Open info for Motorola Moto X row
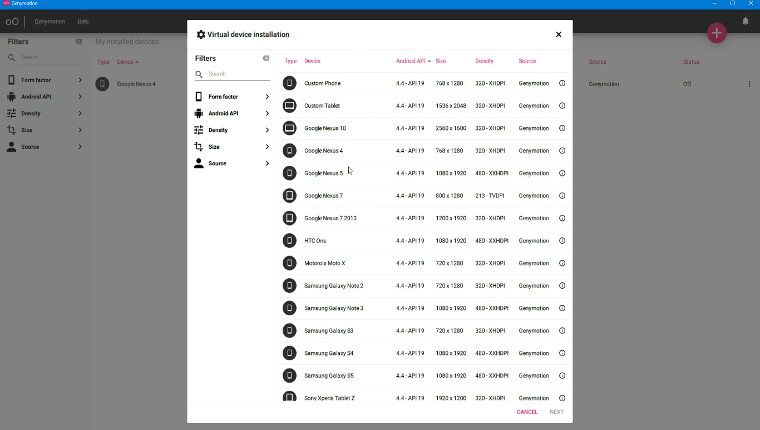760x430 pixels. (562, 263)
